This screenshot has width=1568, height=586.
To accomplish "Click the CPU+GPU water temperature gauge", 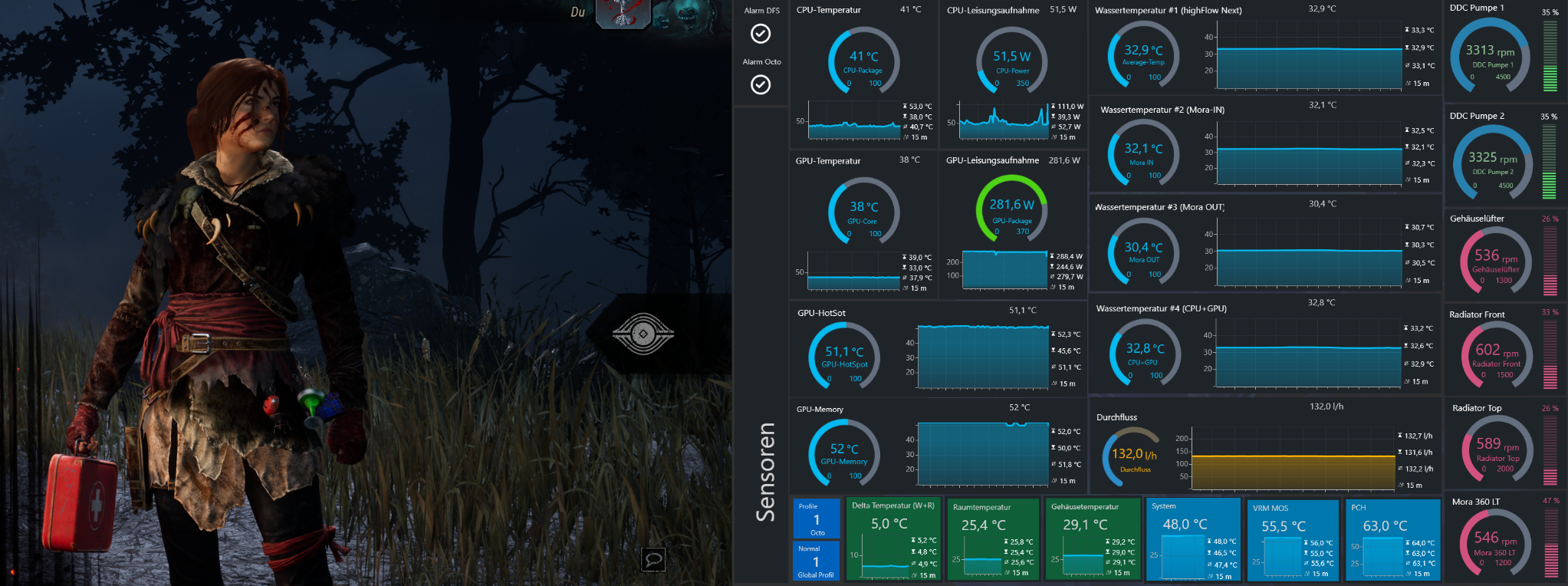I will 1145,353.
